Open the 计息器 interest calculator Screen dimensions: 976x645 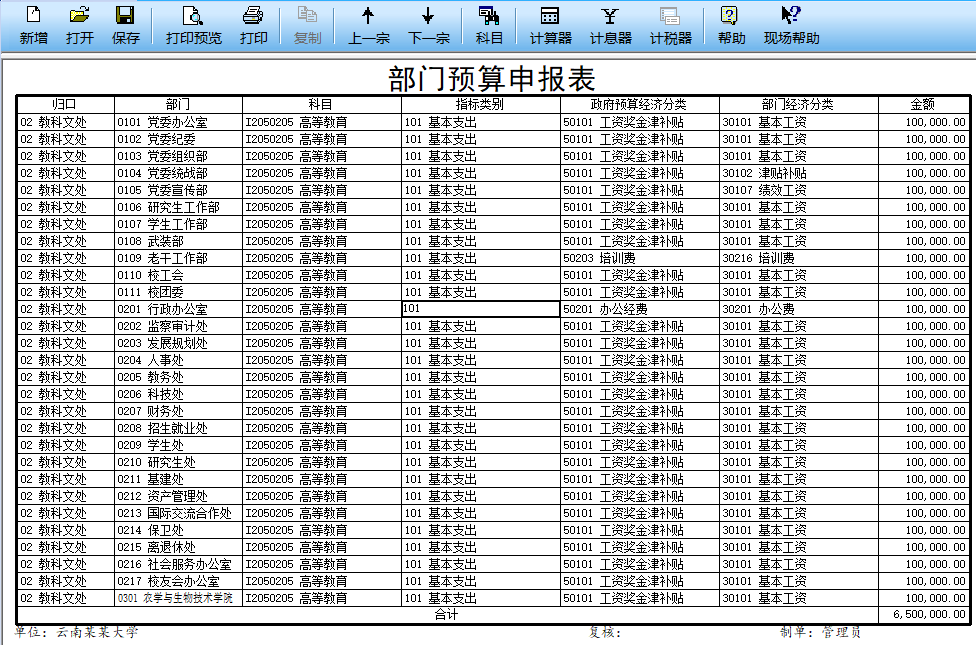610,26
